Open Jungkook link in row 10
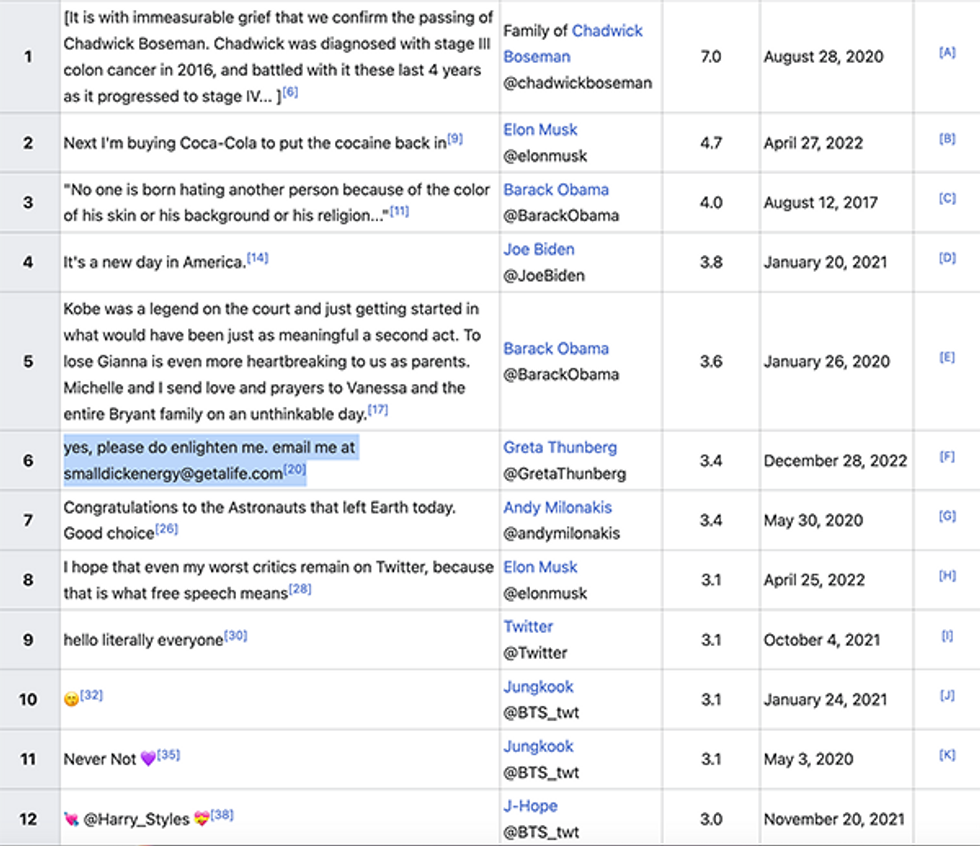The image size is (980, 846). [538, 686]
